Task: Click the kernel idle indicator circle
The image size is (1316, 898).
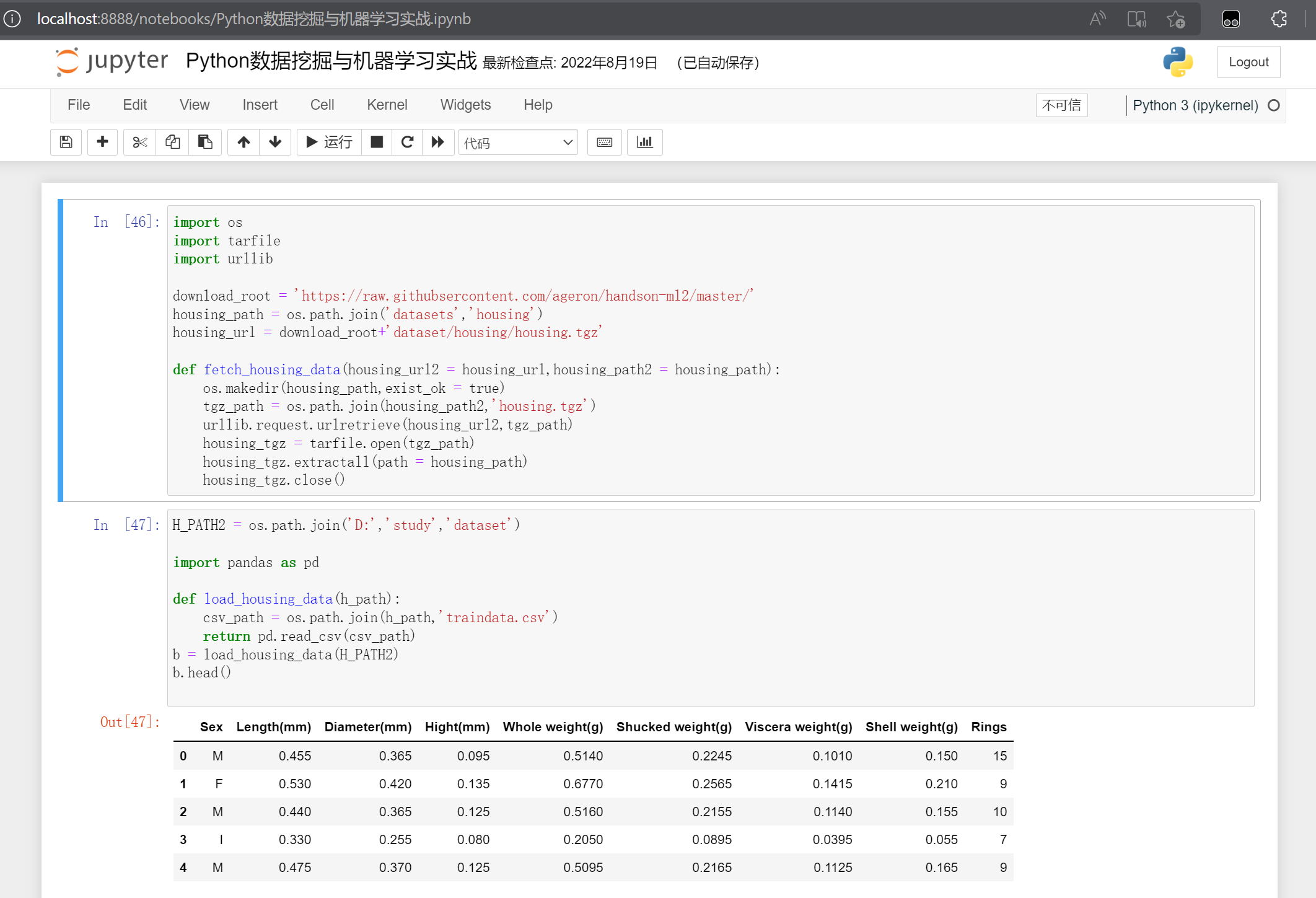Action: click(1273, 105)
